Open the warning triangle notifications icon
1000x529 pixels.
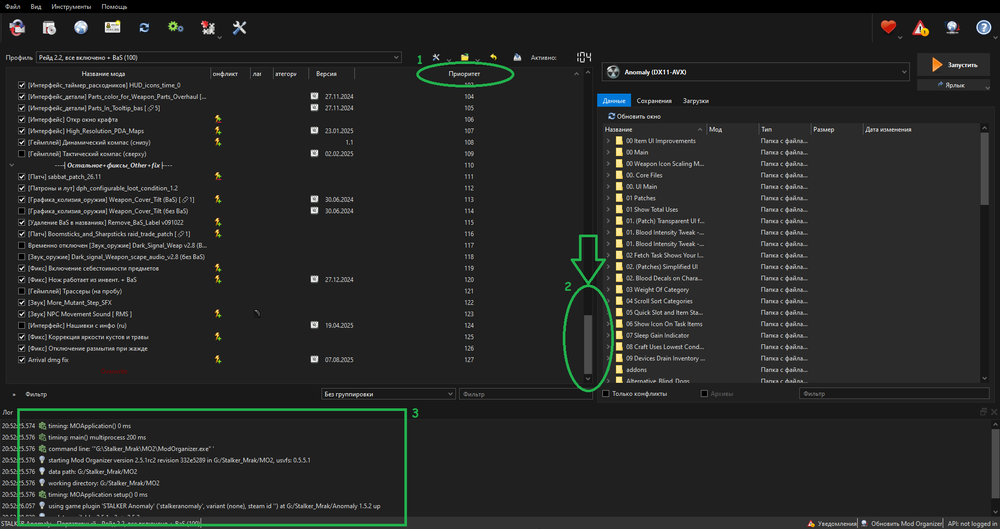coord(920,27)
